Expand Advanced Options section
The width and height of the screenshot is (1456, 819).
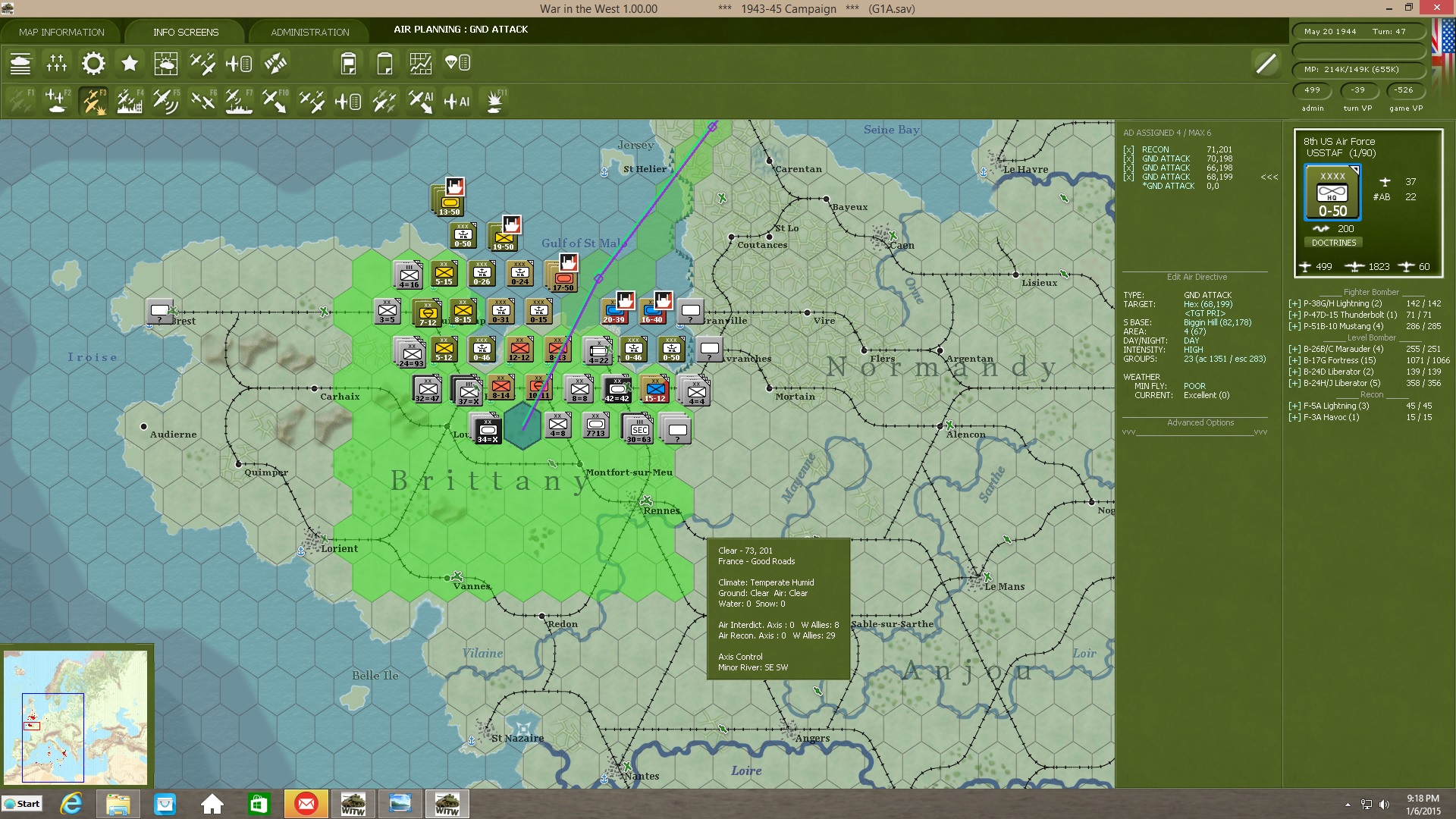click(x=1200, y=423)
